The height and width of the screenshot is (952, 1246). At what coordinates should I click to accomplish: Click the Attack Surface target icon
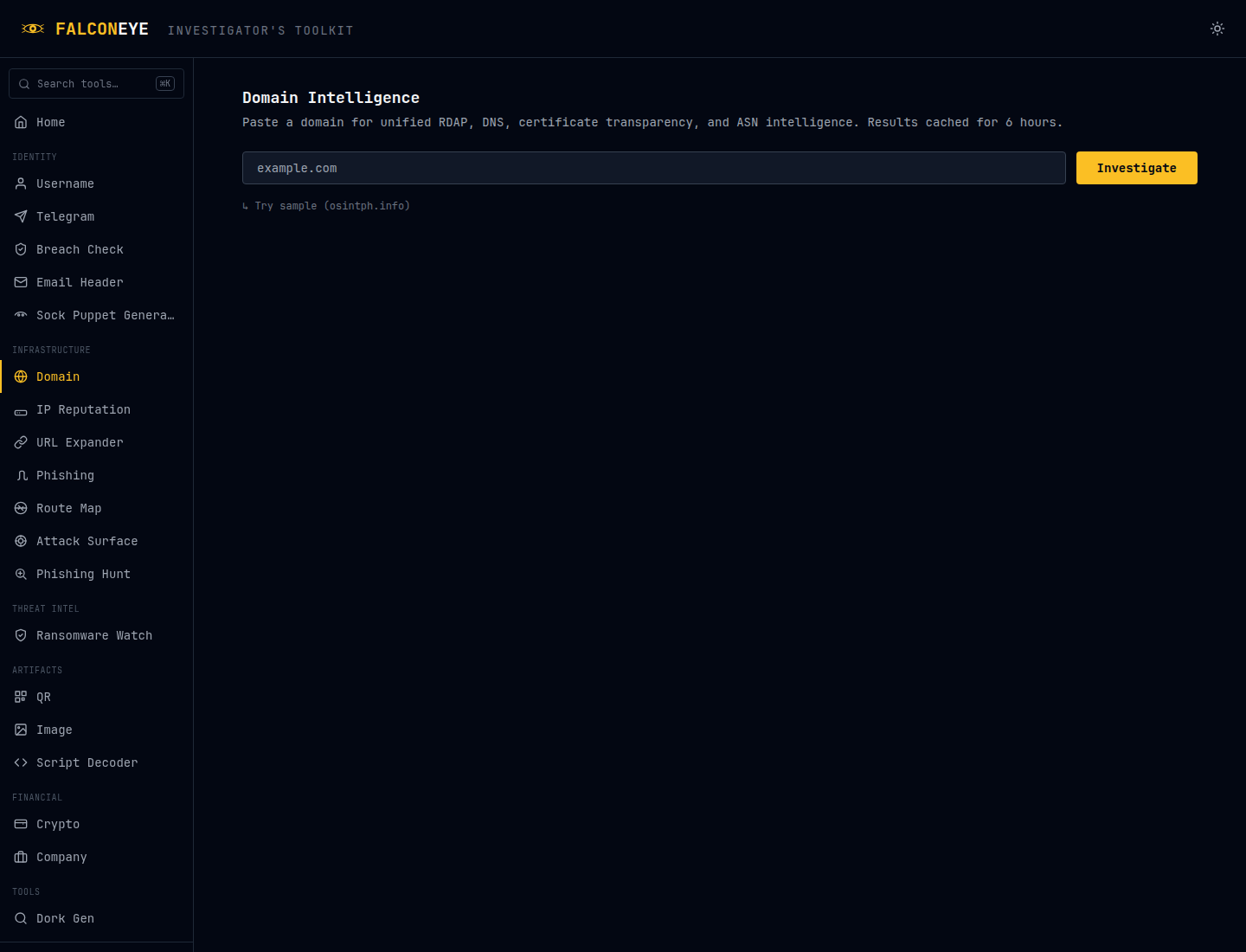point(21,541)
